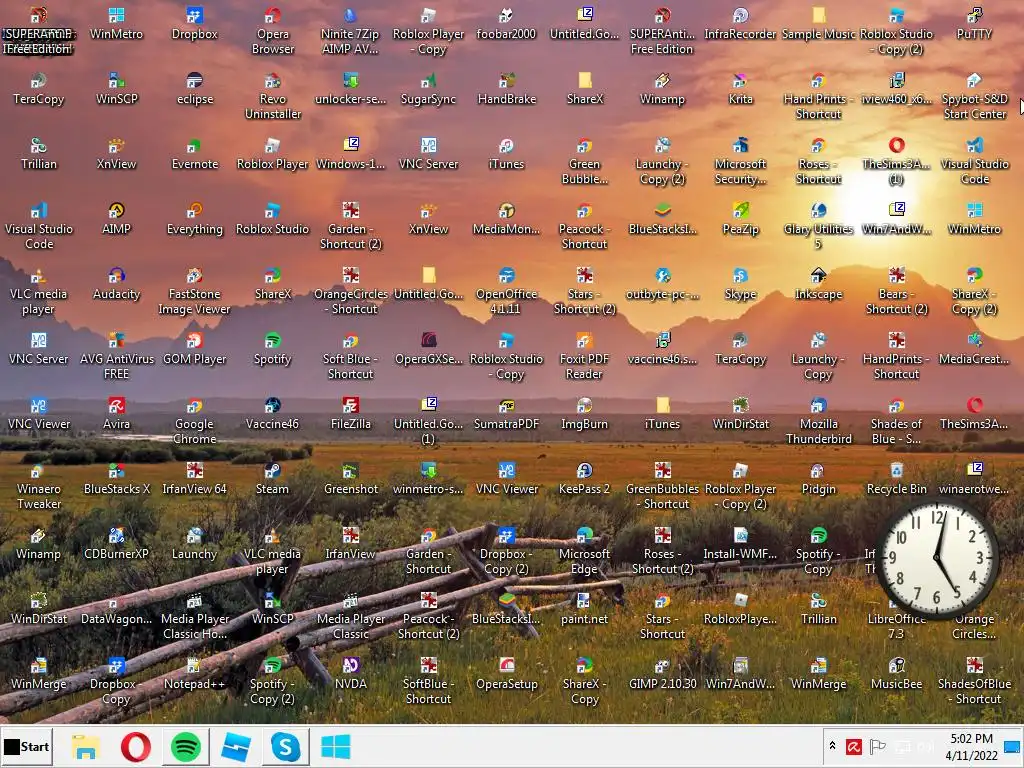Screen dimensions: 1024x768
Task: Click the analog clock desktop gadget
Action: [938, 558]
